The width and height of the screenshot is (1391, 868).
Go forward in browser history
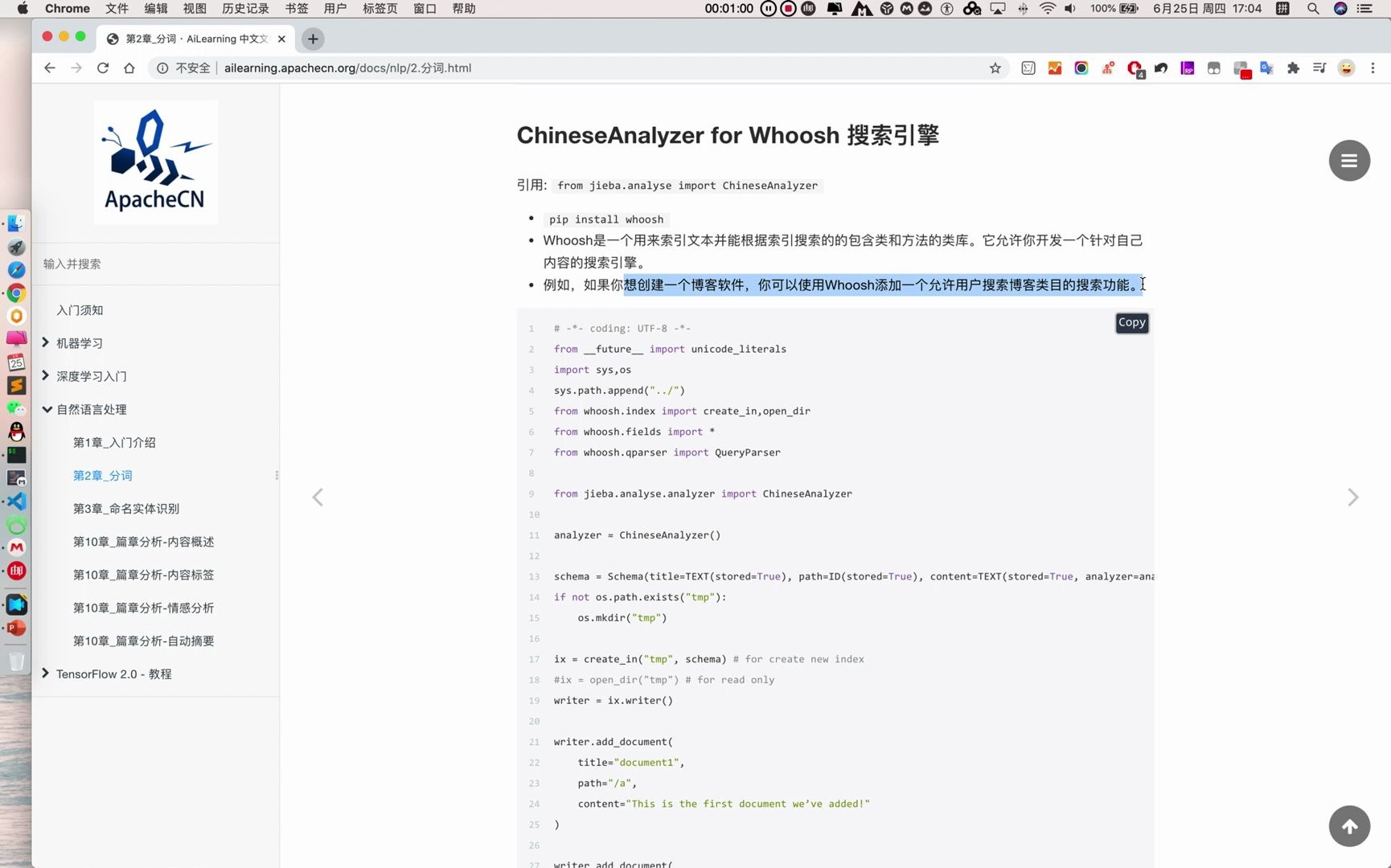point(76,68)
